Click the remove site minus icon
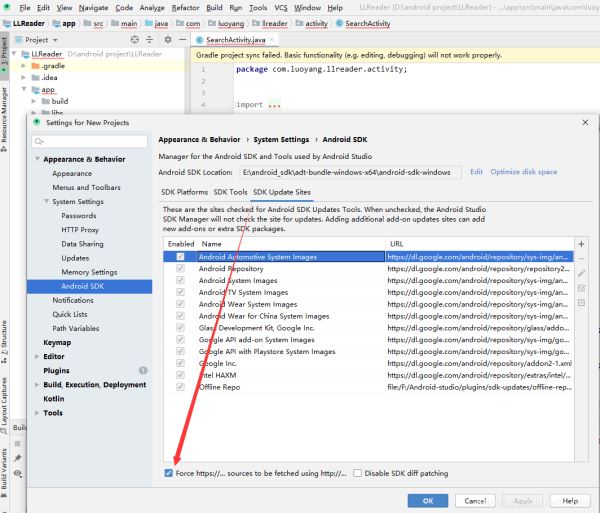The image size is (600, 513). tap(581, 259)
